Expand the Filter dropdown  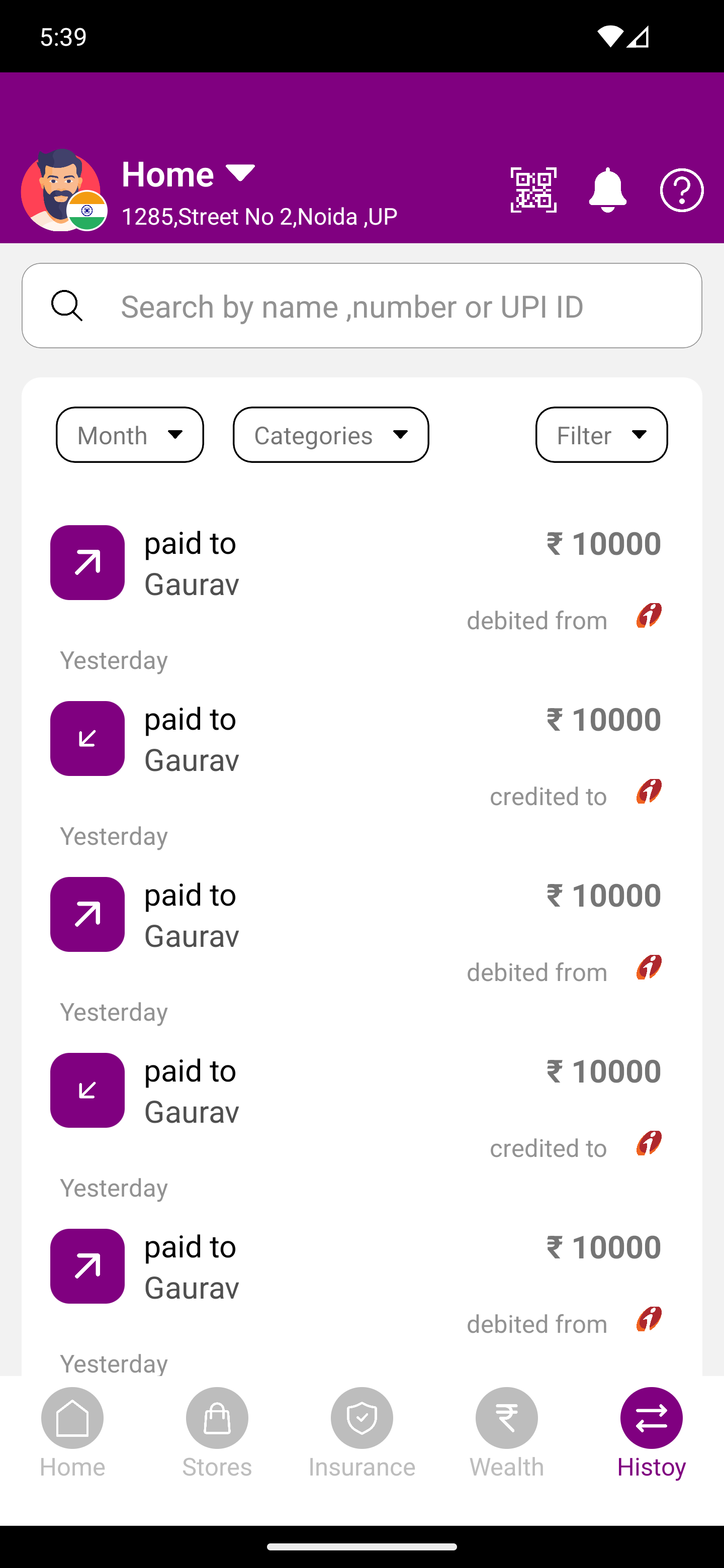click(x=601, y=435)
